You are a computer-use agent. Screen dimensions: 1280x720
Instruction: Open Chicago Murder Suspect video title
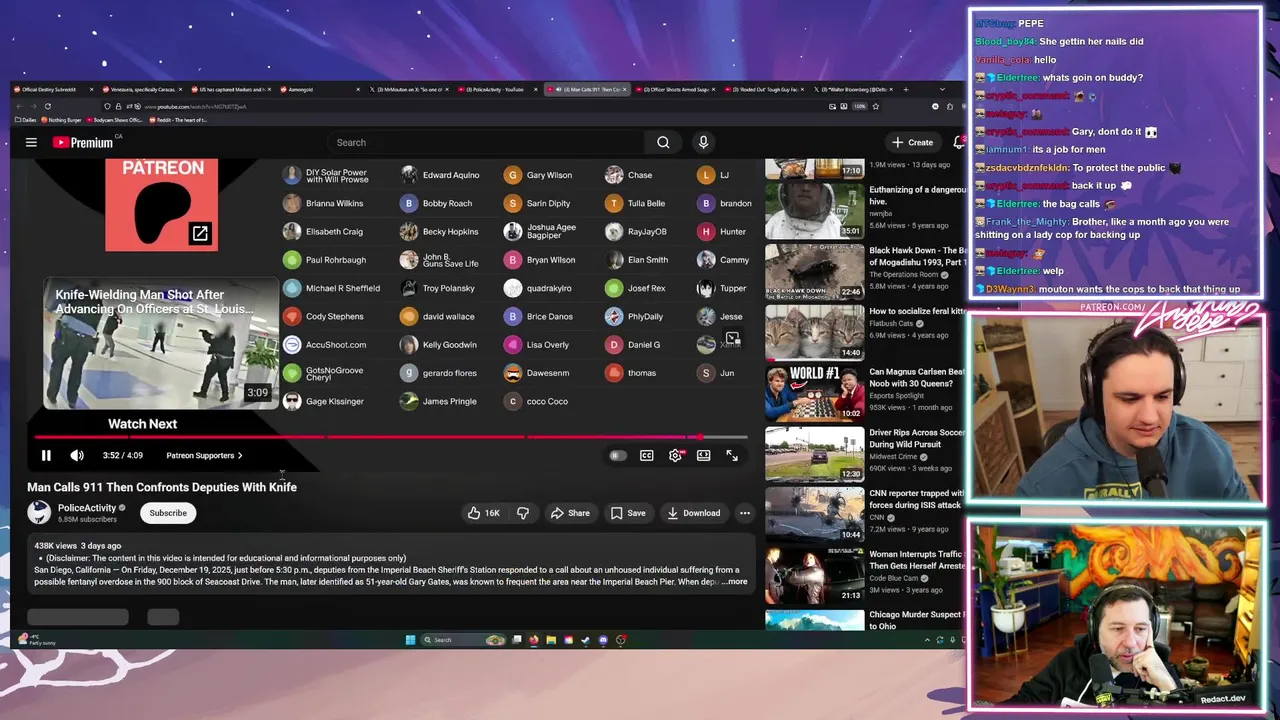pyautogui.click(x=917, y=620)
